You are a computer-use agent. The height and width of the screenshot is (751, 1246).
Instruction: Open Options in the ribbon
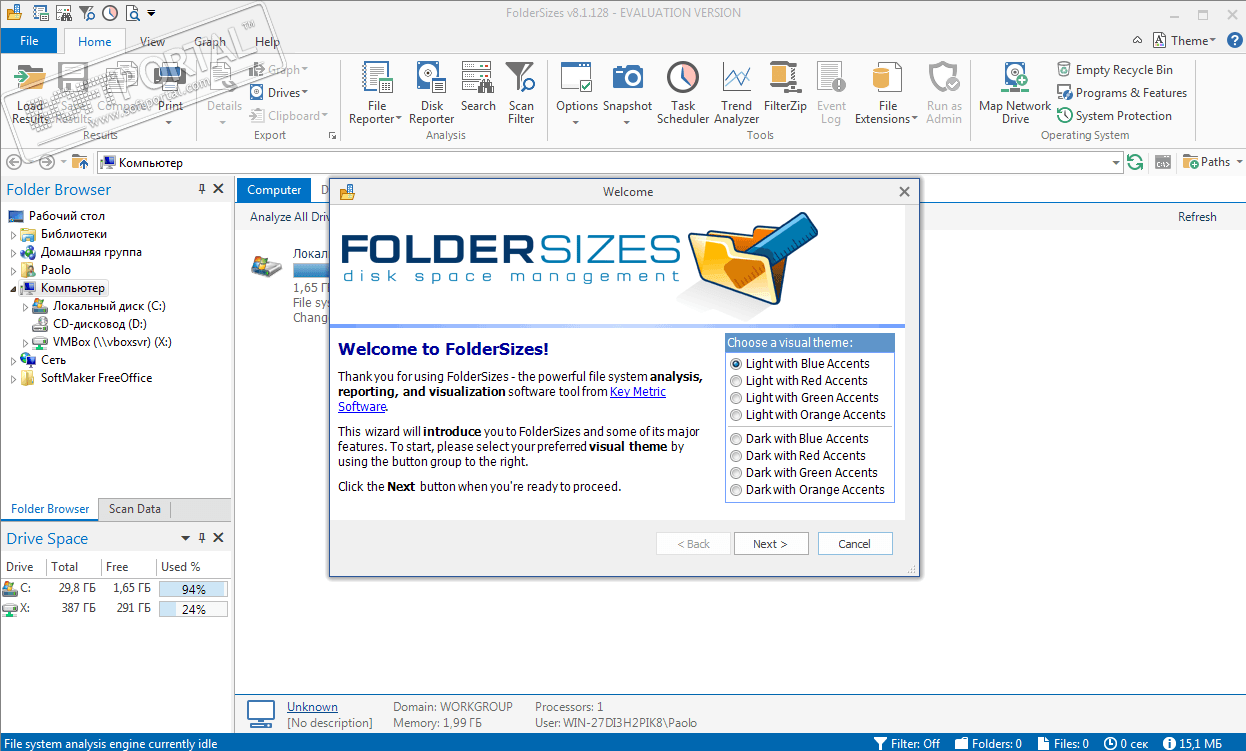tap(577, 93)
